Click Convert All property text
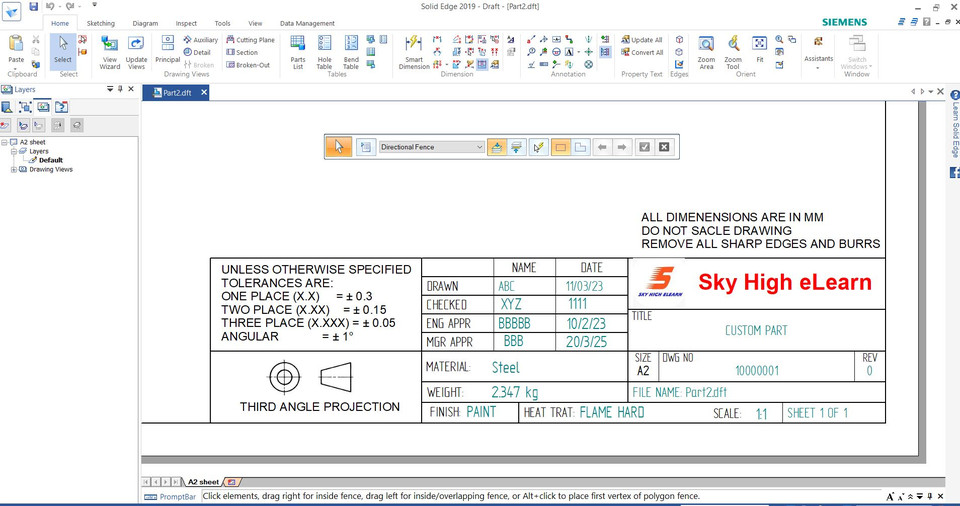The image size is (960, 506). click(641, 52)
